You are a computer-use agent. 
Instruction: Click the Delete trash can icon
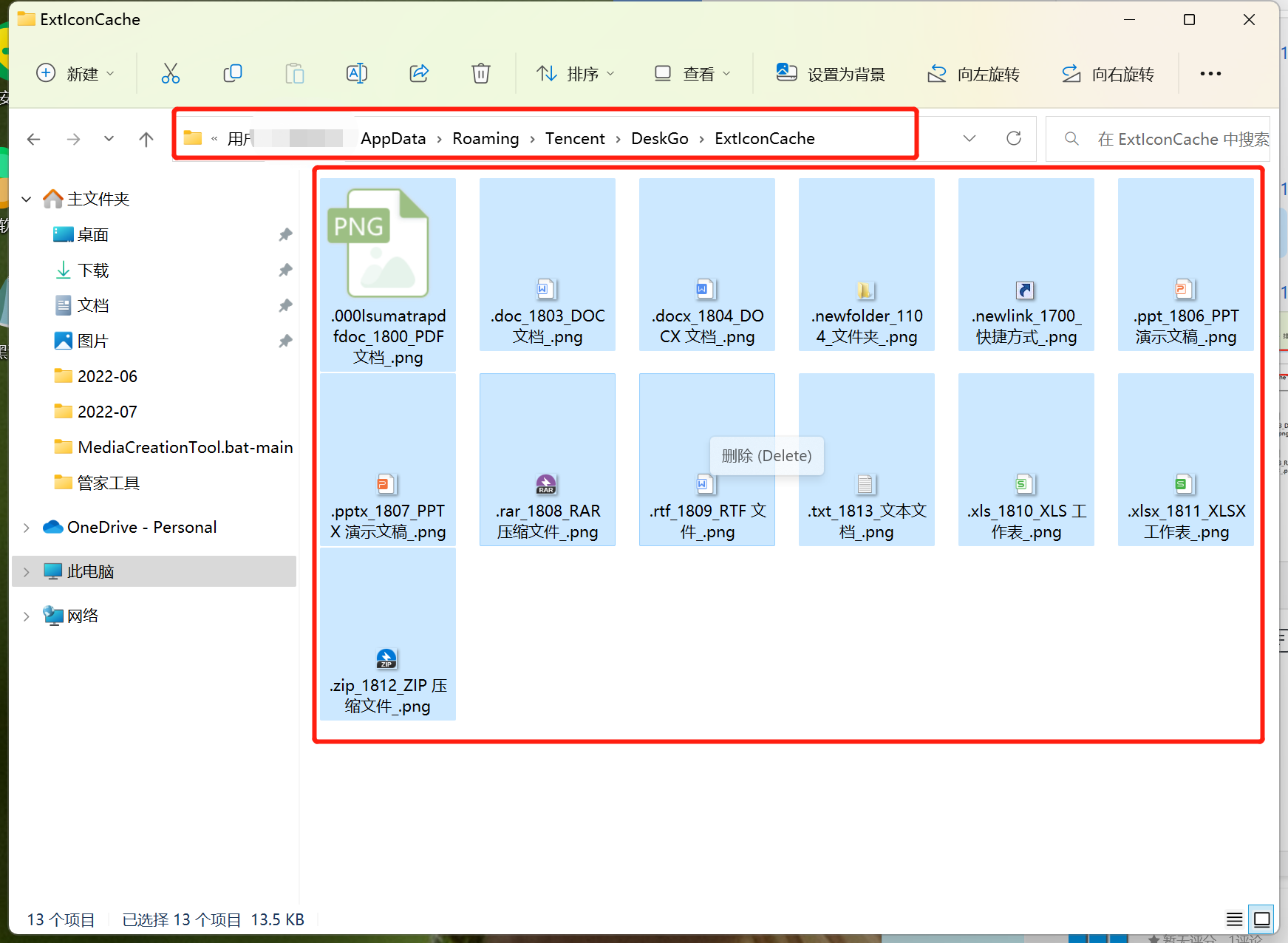point(481,73)
